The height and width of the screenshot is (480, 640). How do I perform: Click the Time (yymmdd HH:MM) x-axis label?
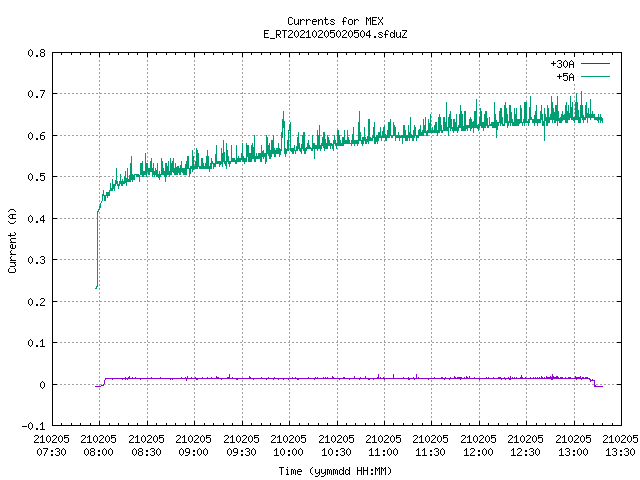coord(335,471)
